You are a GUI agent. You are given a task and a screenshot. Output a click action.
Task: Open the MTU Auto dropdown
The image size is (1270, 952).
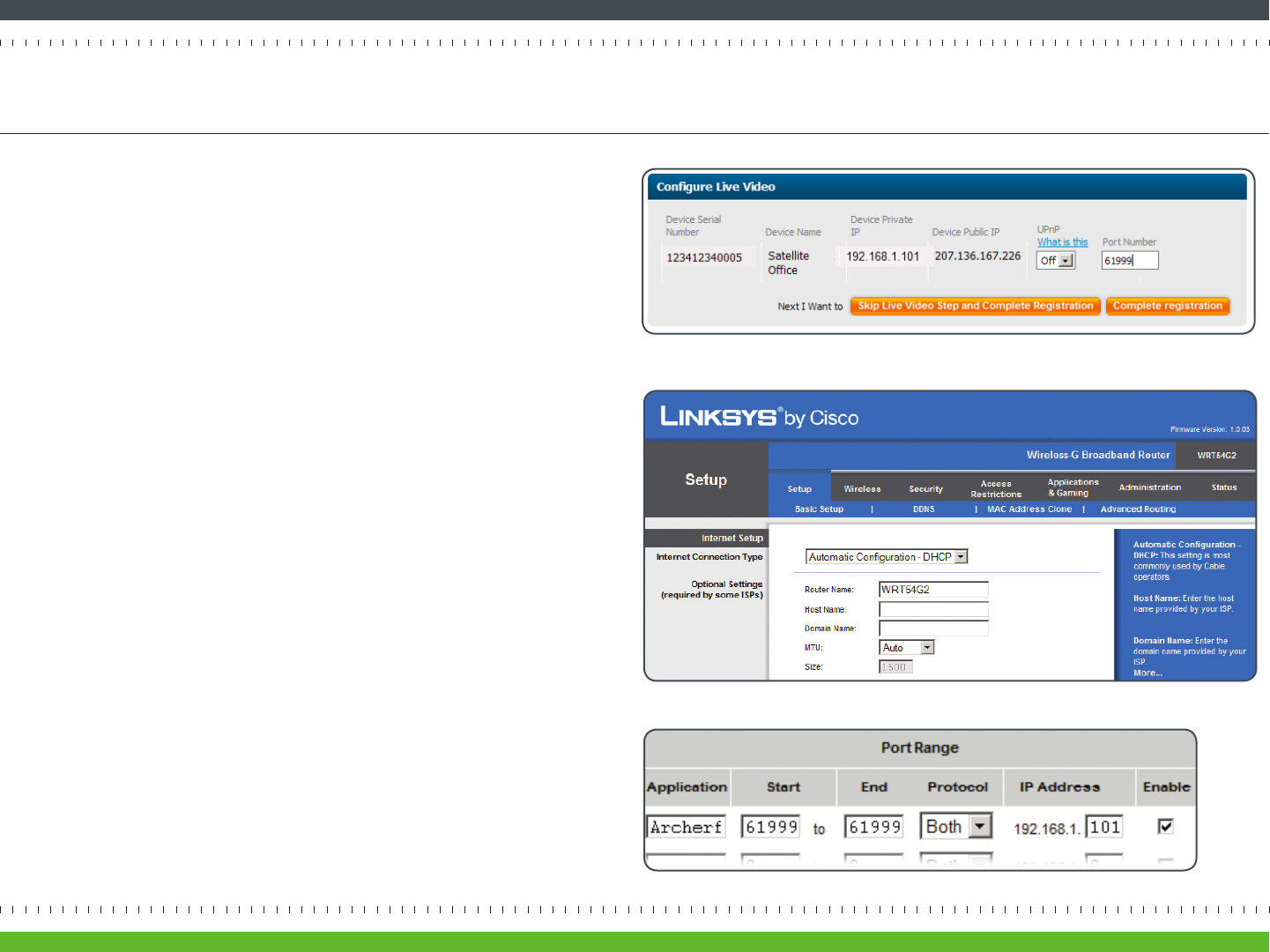[x=907, y=648]
